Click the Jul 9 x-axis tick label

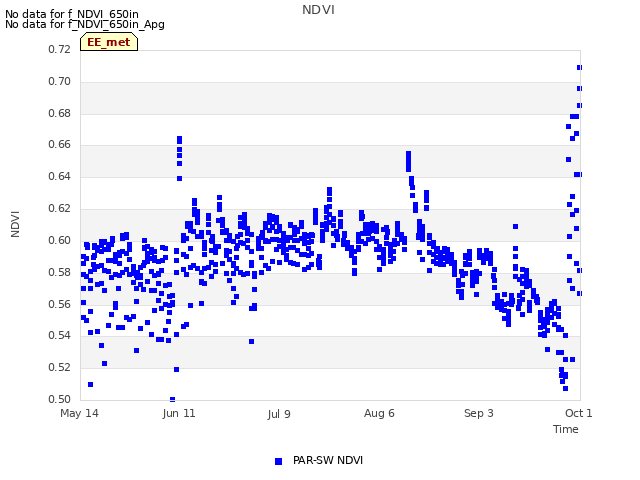[279, 414]
